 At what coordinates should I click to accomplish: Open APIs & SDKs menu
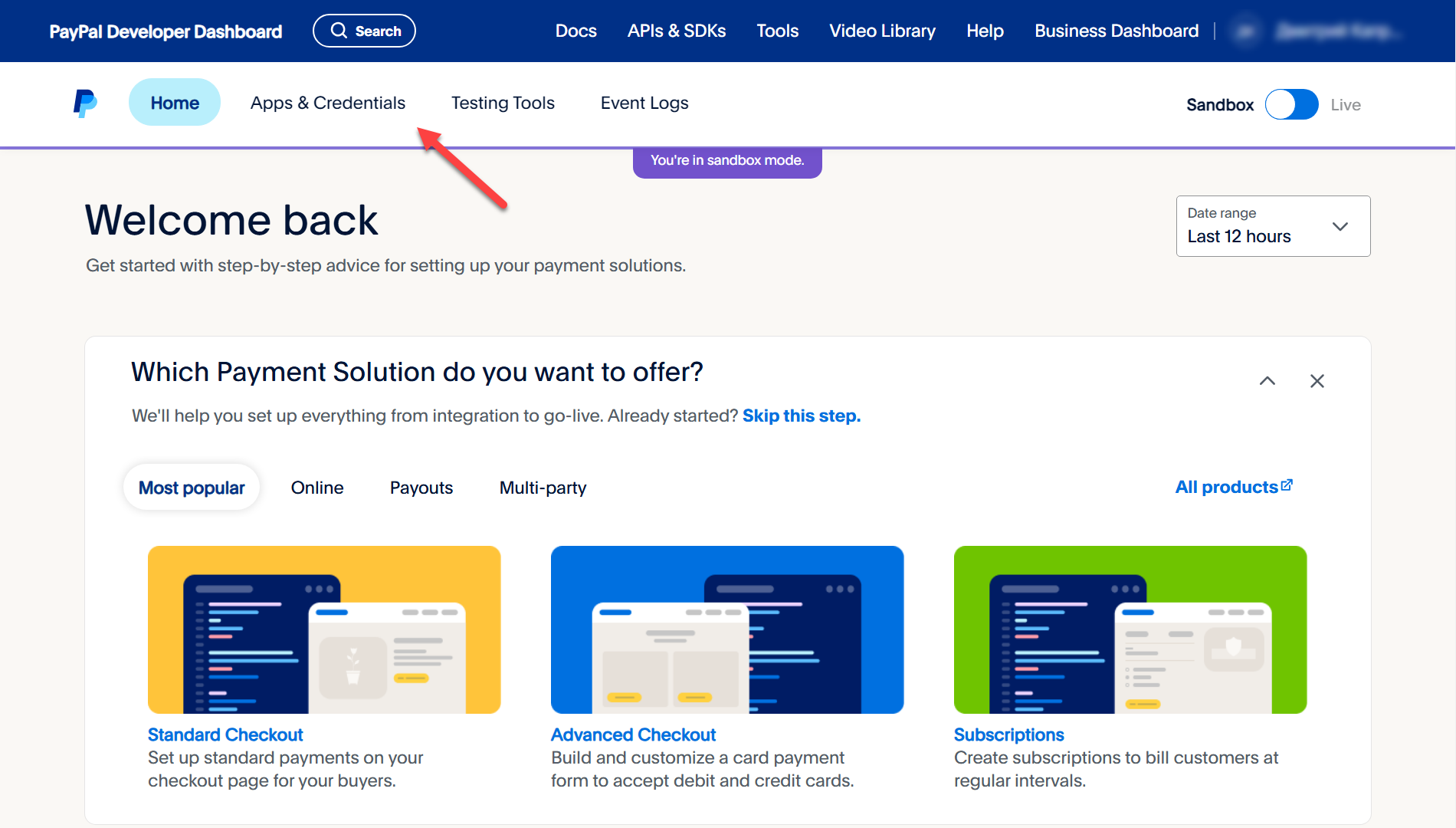(x=677, y=31)
